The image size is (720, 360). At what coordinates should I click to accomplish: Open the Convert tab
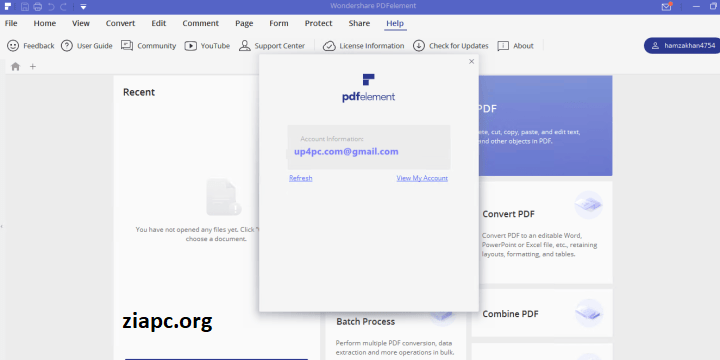[x=120, y=23]
